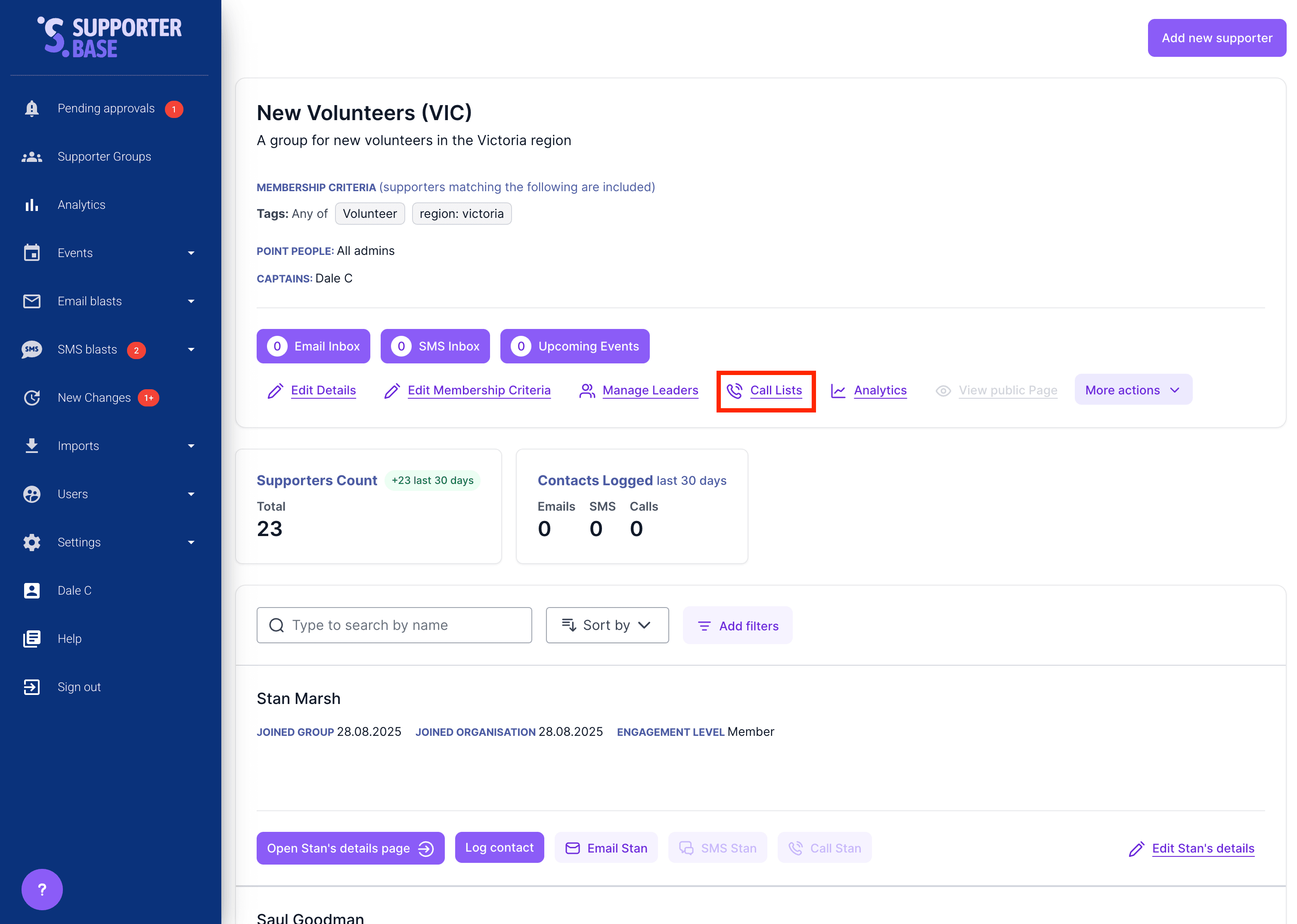Expand the Settings sidebar menu

coord(191,542)
